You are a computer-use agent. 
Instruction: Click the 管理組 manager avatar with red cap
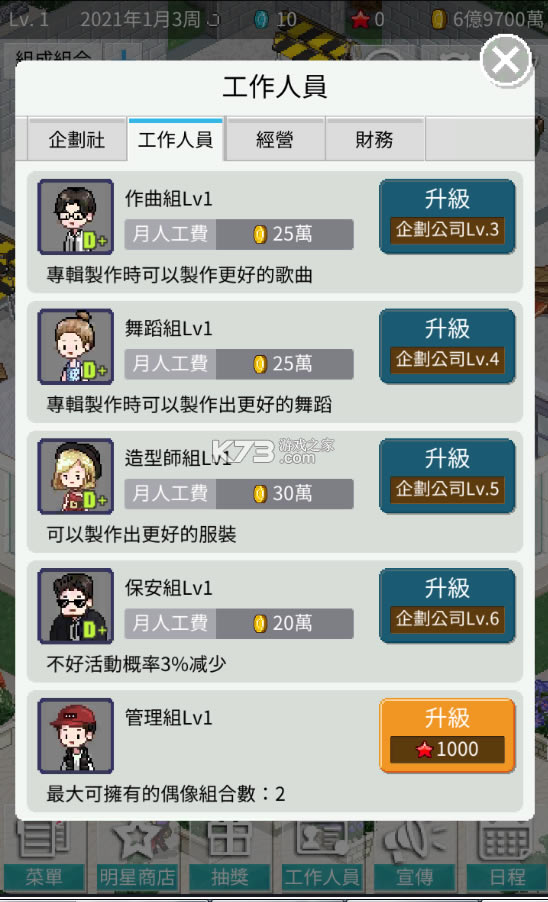[x=75, y=736]
